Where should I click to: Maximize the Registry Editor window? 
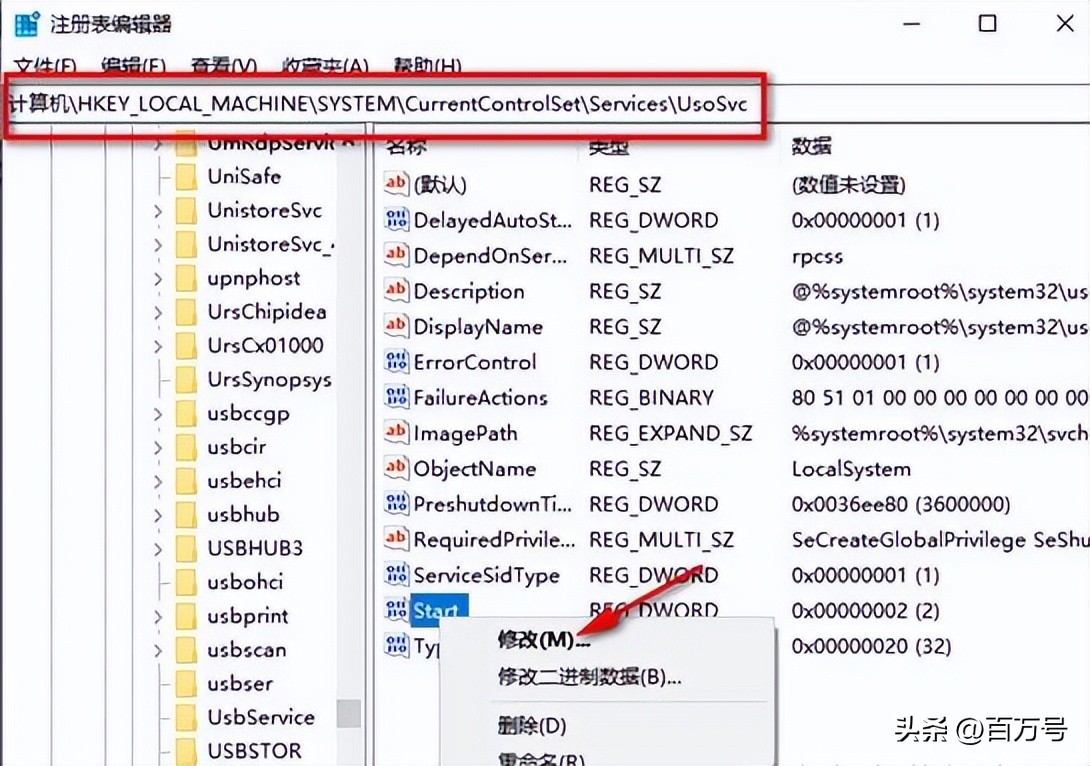pyautogui.click(x=987, y=24)
